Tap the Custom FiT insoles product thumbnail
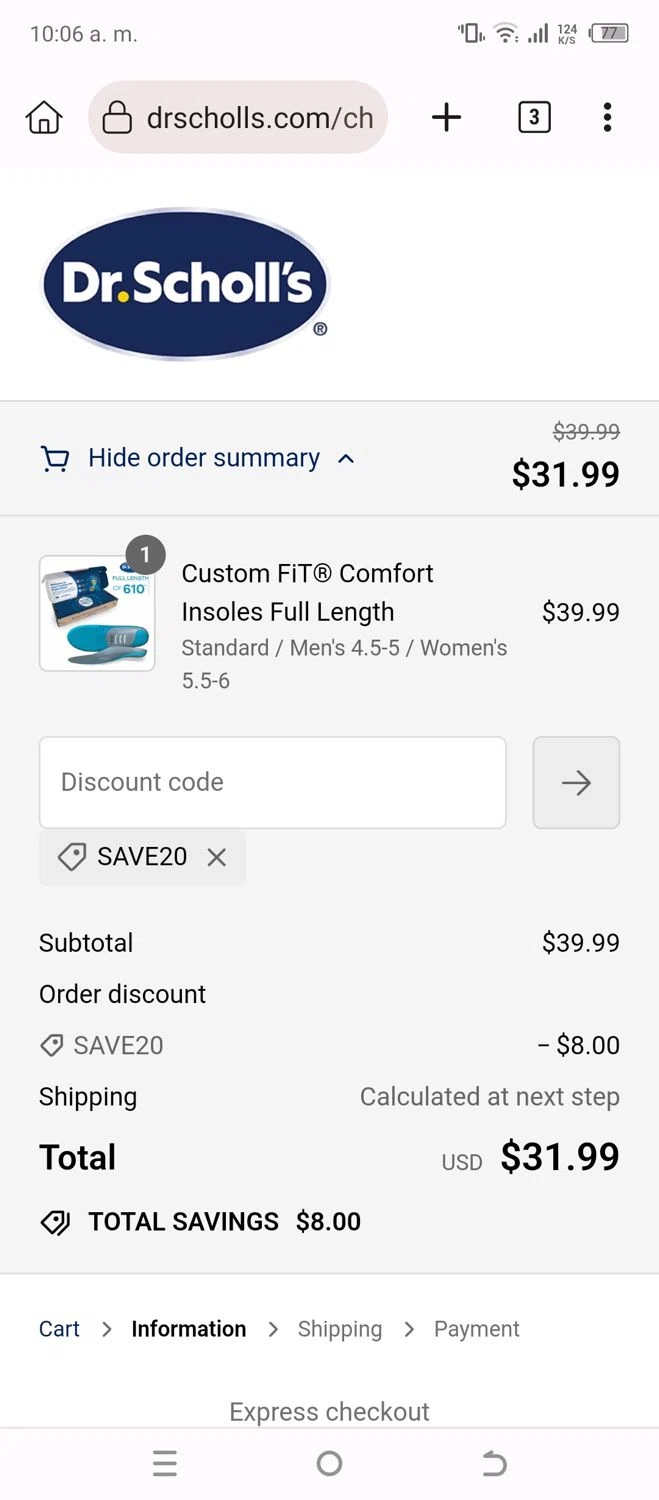Image resolution: width=659 pixels, height=1500 pixels. (x=97, y=613)
